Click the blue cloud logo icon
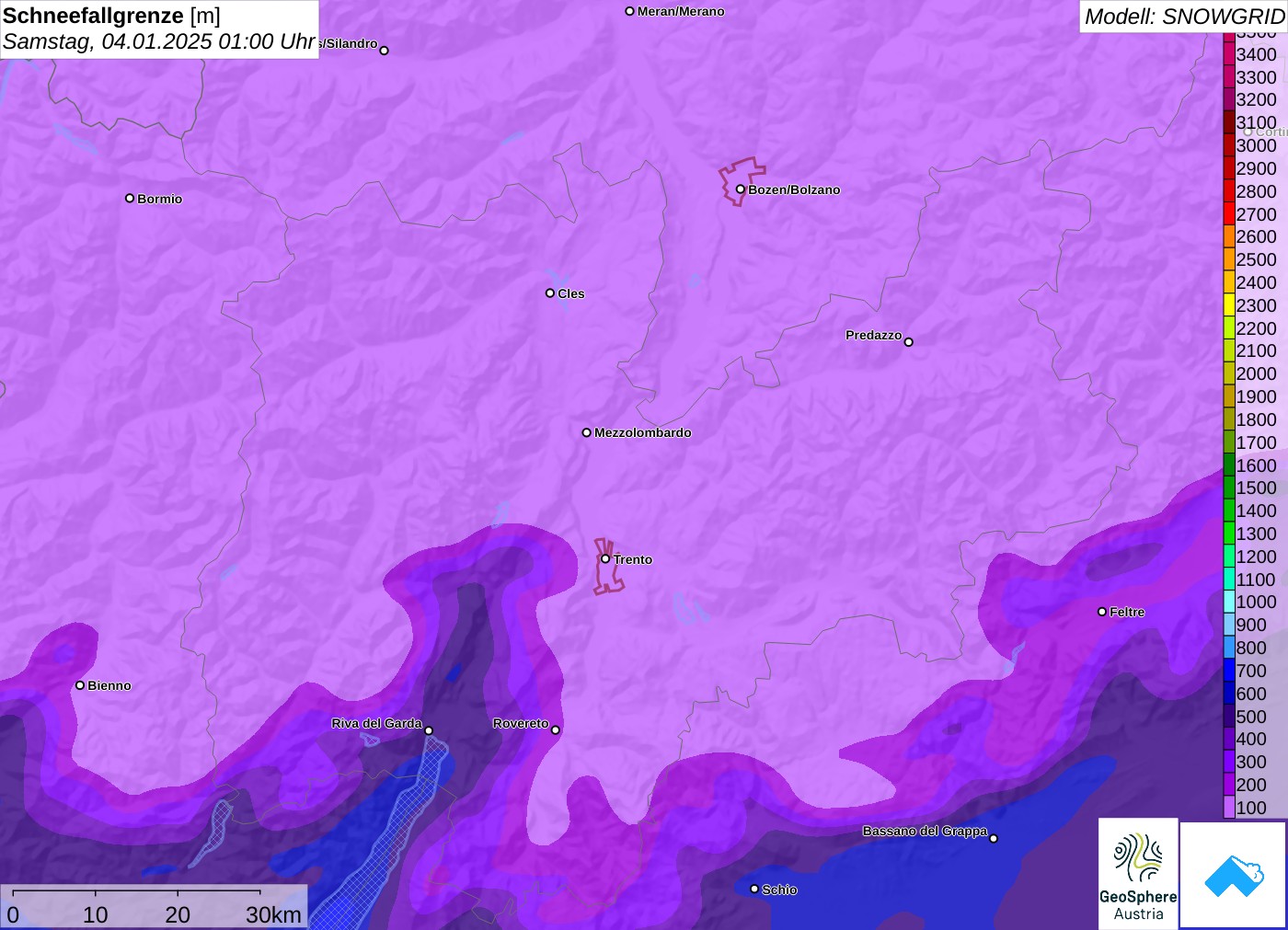Viewport: 1288px width, 930px height. coord(1233,875)
